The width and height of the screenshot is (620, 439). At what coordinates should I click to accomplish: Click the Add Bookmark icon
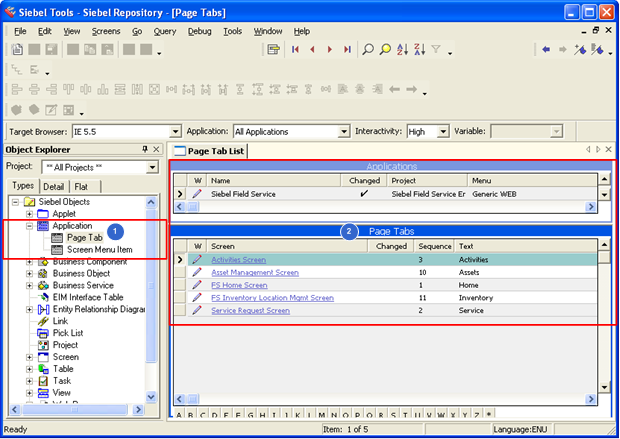pos(580,49)
